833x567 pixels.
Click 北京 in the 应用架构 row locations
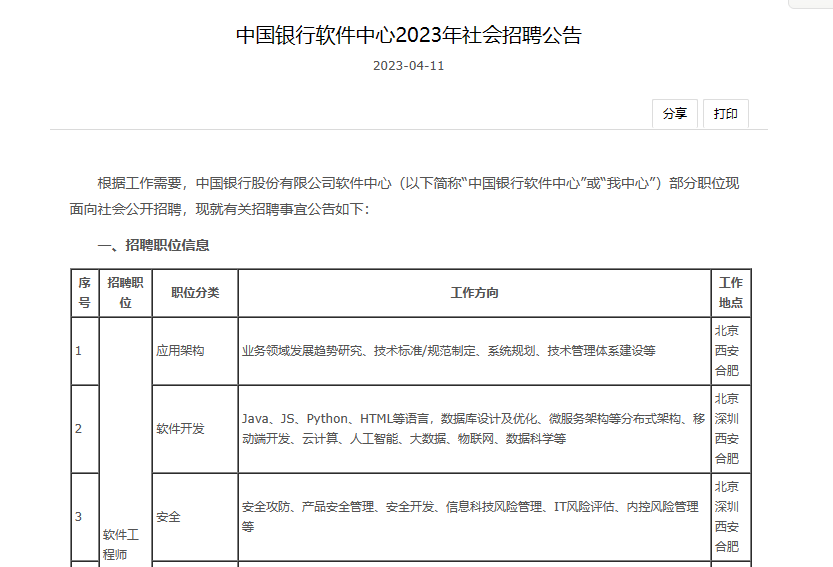(x=727, y=331)
